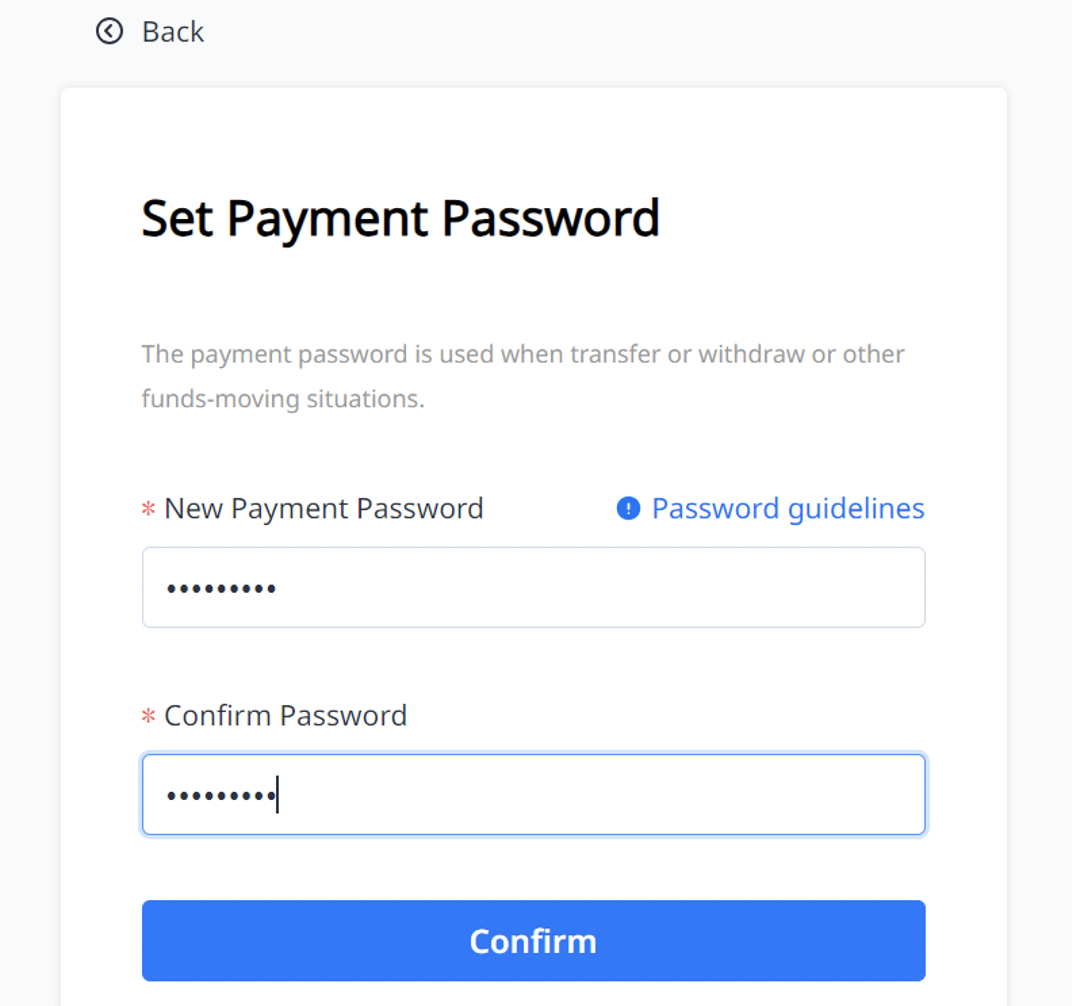Click the red asterisk before Confirm Password

click(x=148, y=717)
